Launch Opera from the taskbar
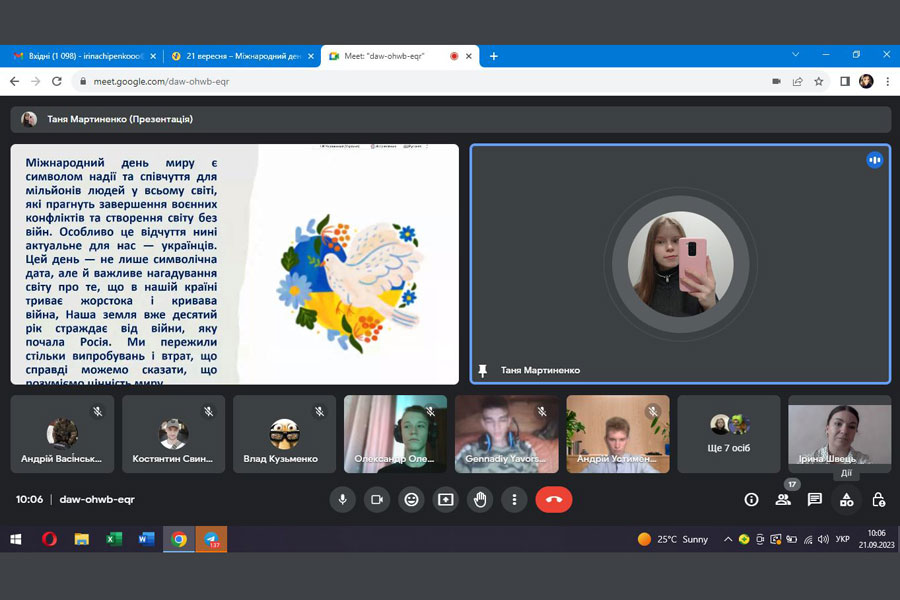Screen dimensions: 900x600 tap(49, 539)
